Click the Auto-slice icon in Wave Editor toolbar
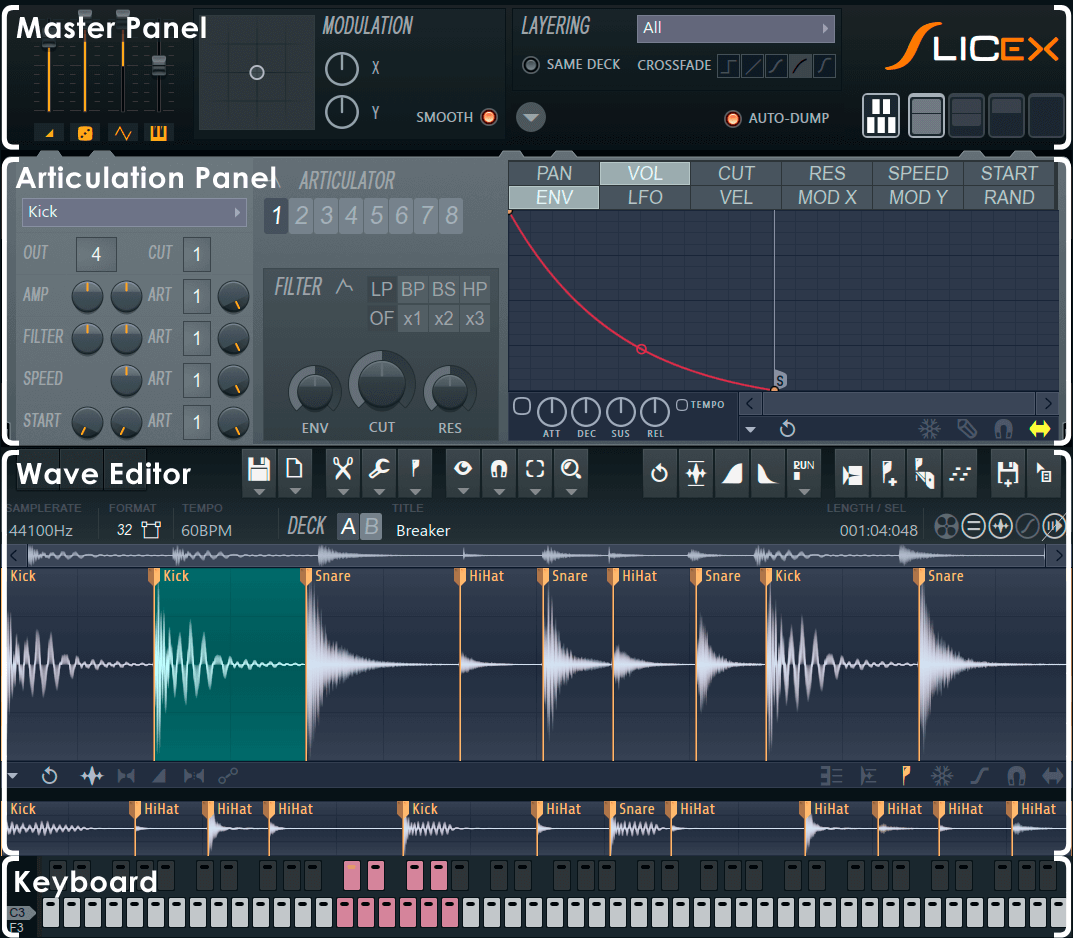This screenshot has width=1073, height=938. pyautogui.click(x=852, y=473)
